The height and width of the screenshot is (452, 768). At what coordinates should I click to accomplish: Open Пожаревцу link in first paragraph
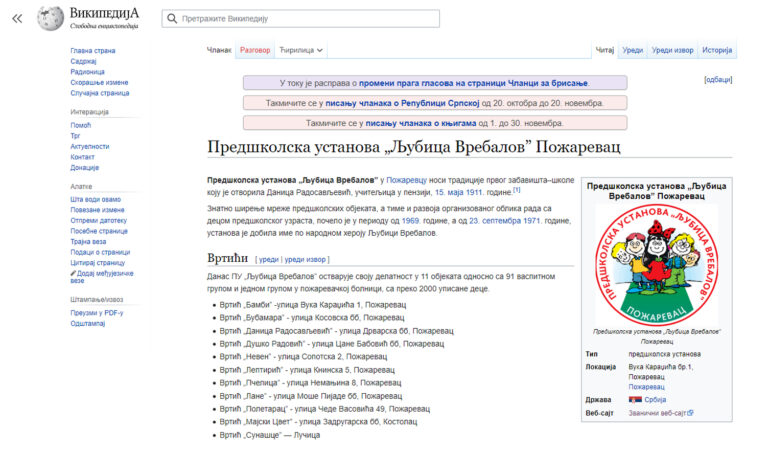(406, 180)
